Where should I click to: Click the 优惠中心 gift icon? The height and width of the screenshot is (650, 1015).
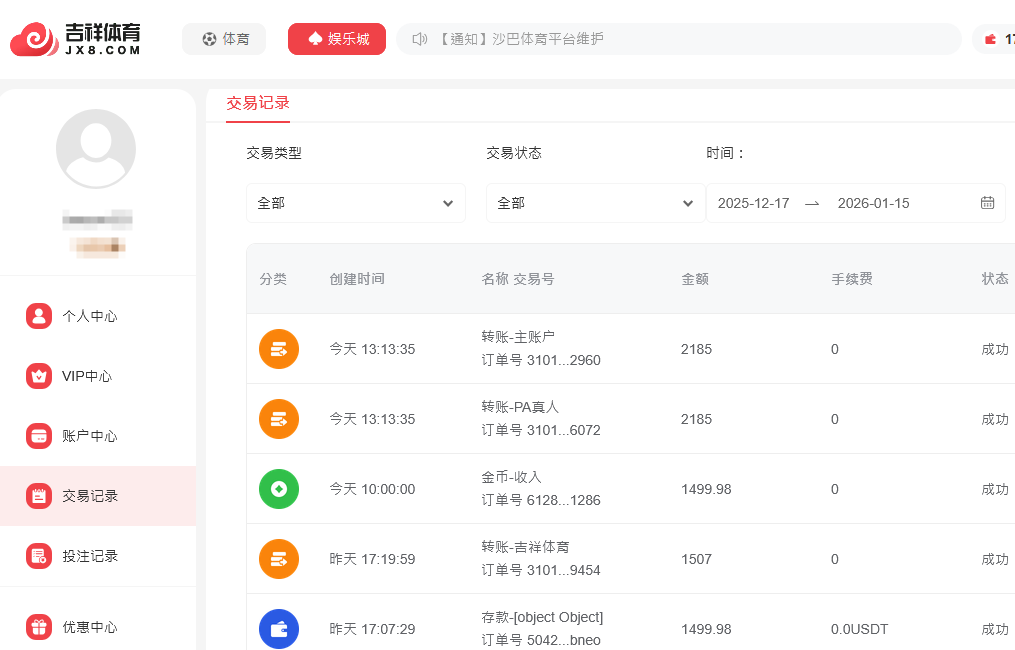pos(39,627)
